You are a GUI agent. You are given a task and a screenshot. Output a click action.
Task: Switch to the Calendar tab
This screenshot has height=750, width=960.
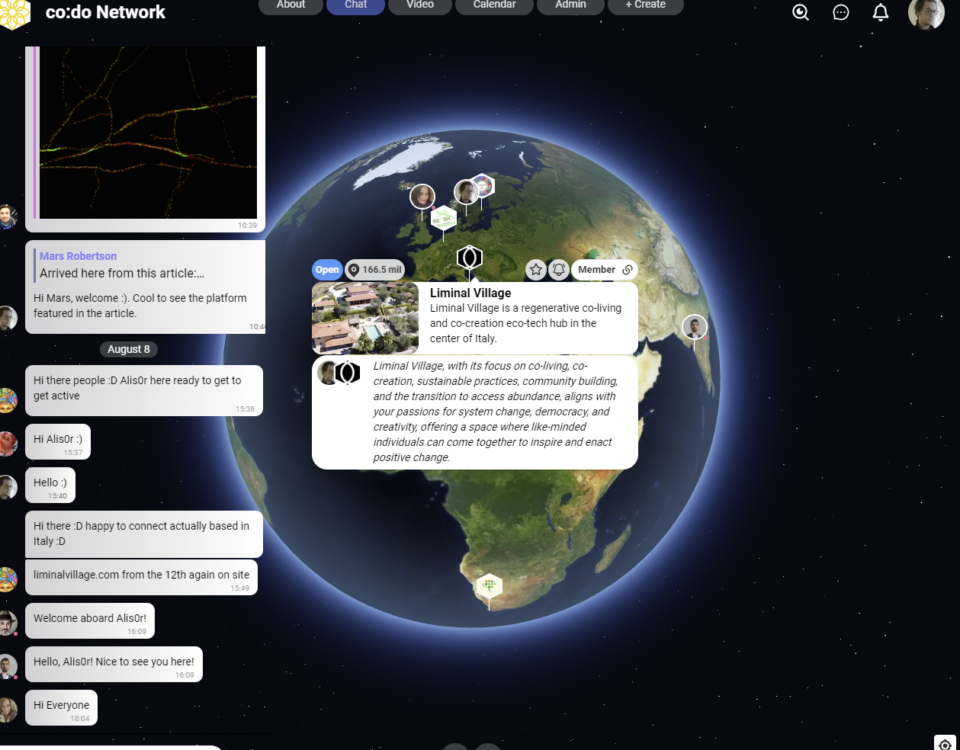click(494, 5)
